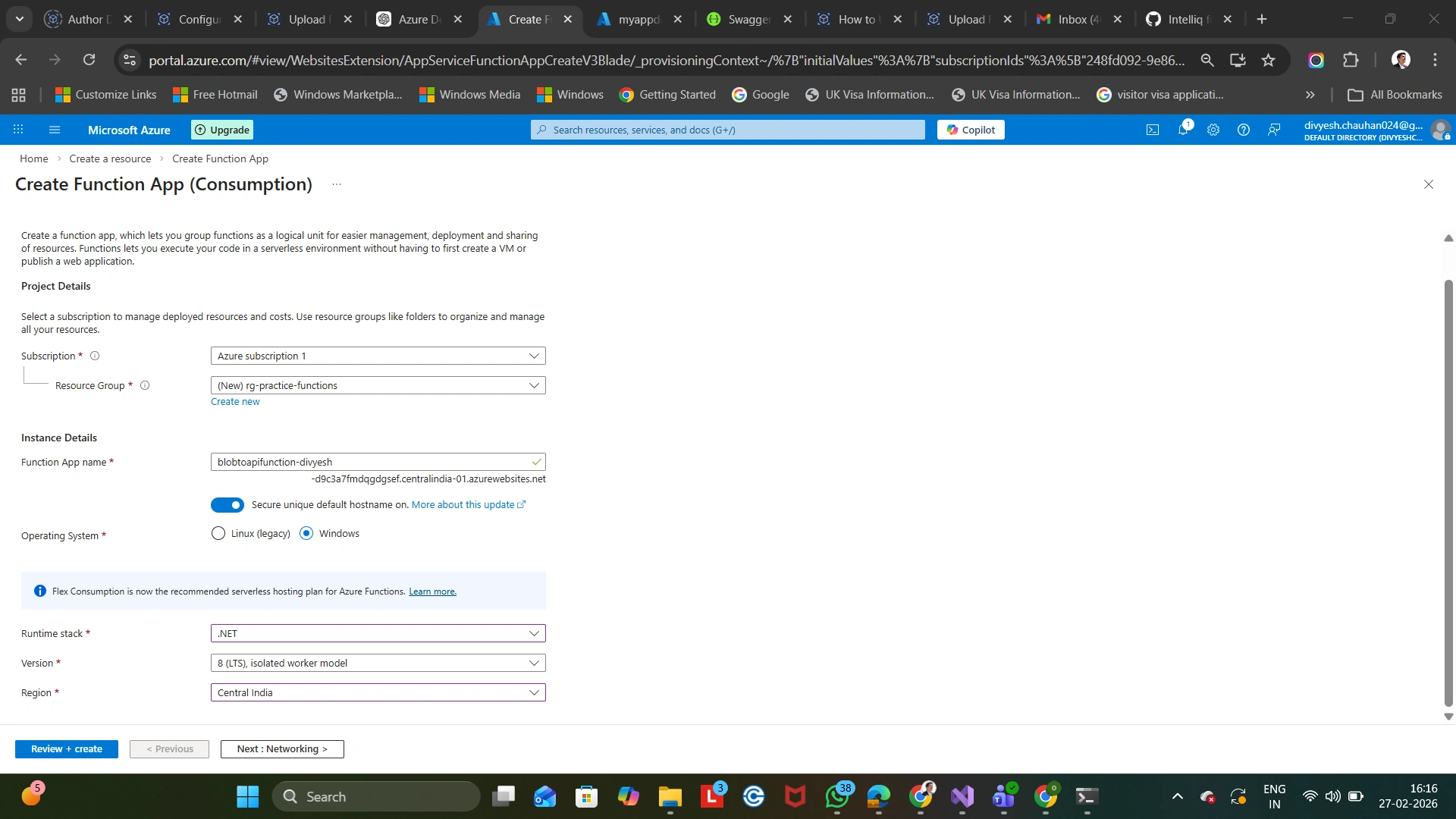This screenshot has width=1456, height=819.
Task: Open the browser tab search dropdown
Action: (20, 19)
